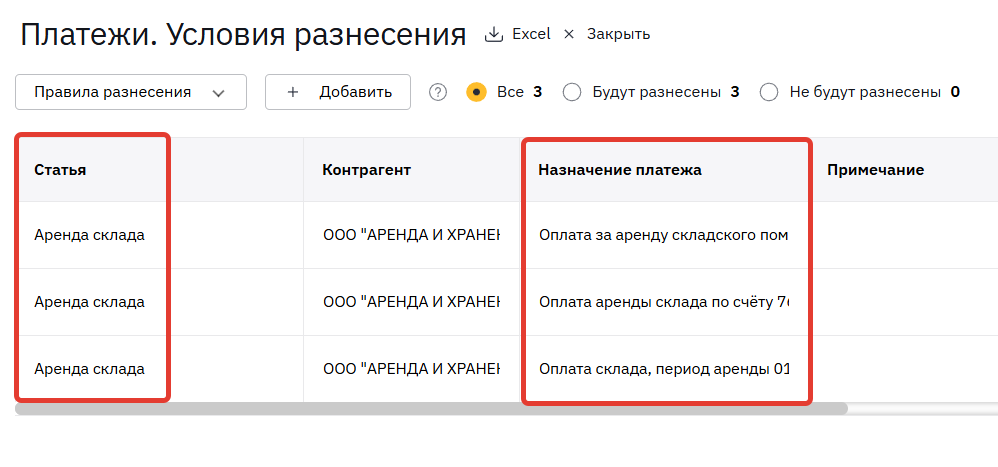Select the Будут разнесены radio button

[x=572, y=92]
